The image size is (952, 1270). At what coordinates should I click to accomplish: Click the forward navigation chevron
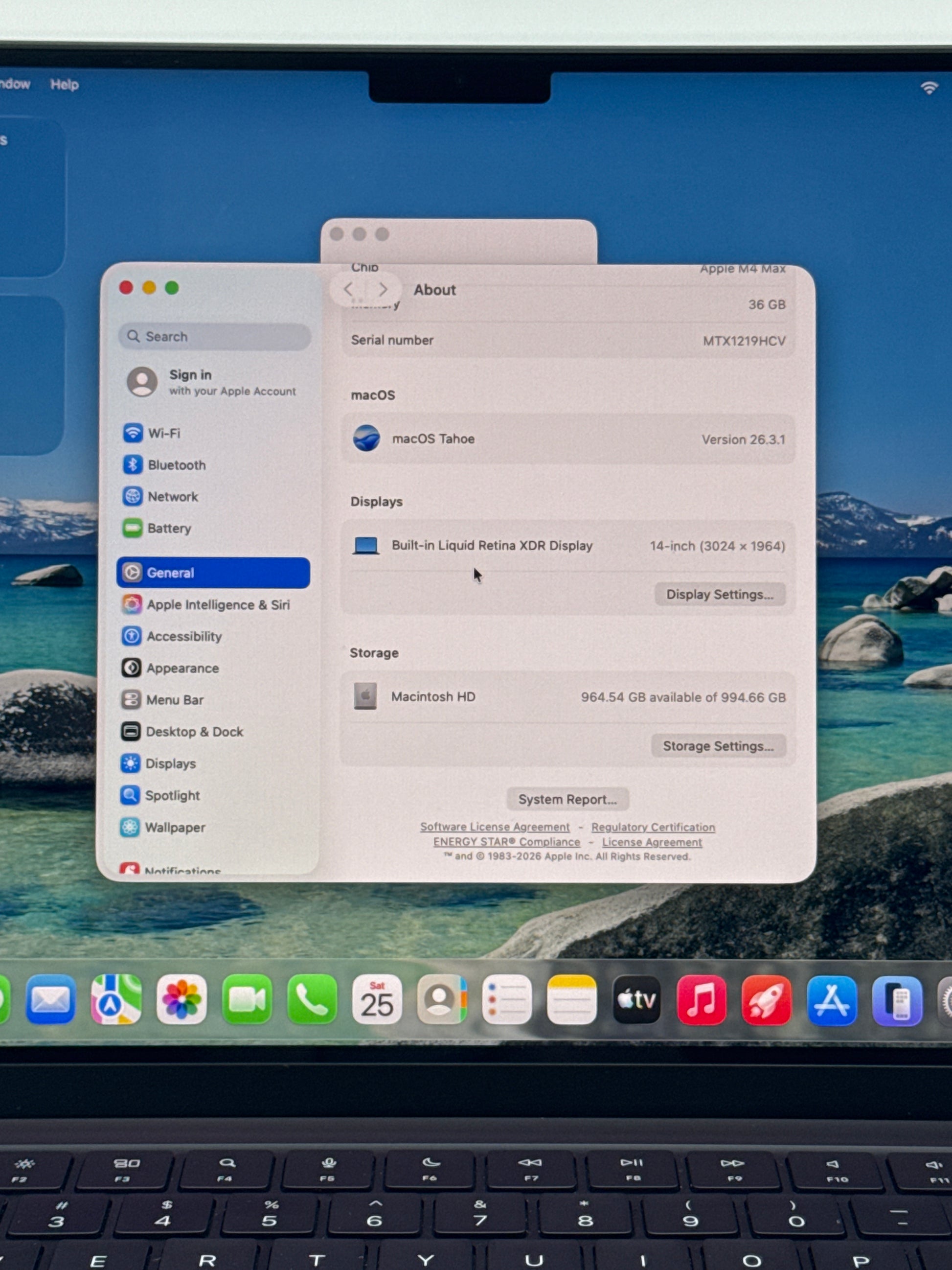(x=383, y=289)
